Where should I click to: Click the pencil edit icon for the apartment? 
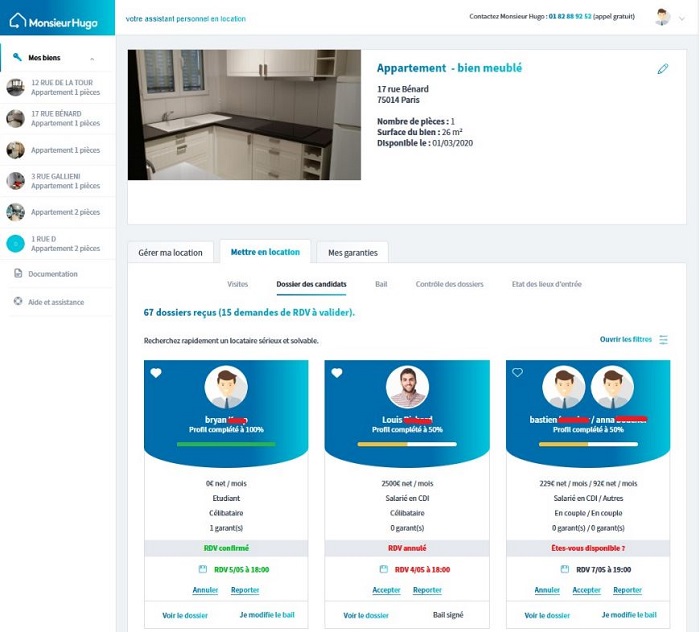click(662, 69)
